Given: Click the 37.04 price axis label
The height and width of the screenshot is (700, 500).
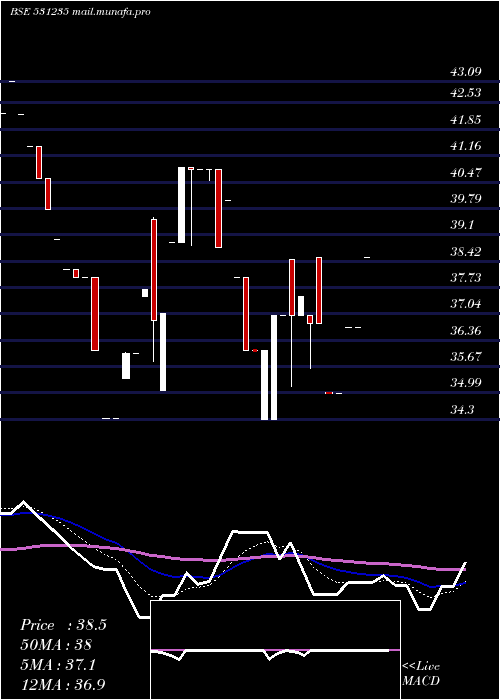Looking at the screenshot, I should (466, 304).
